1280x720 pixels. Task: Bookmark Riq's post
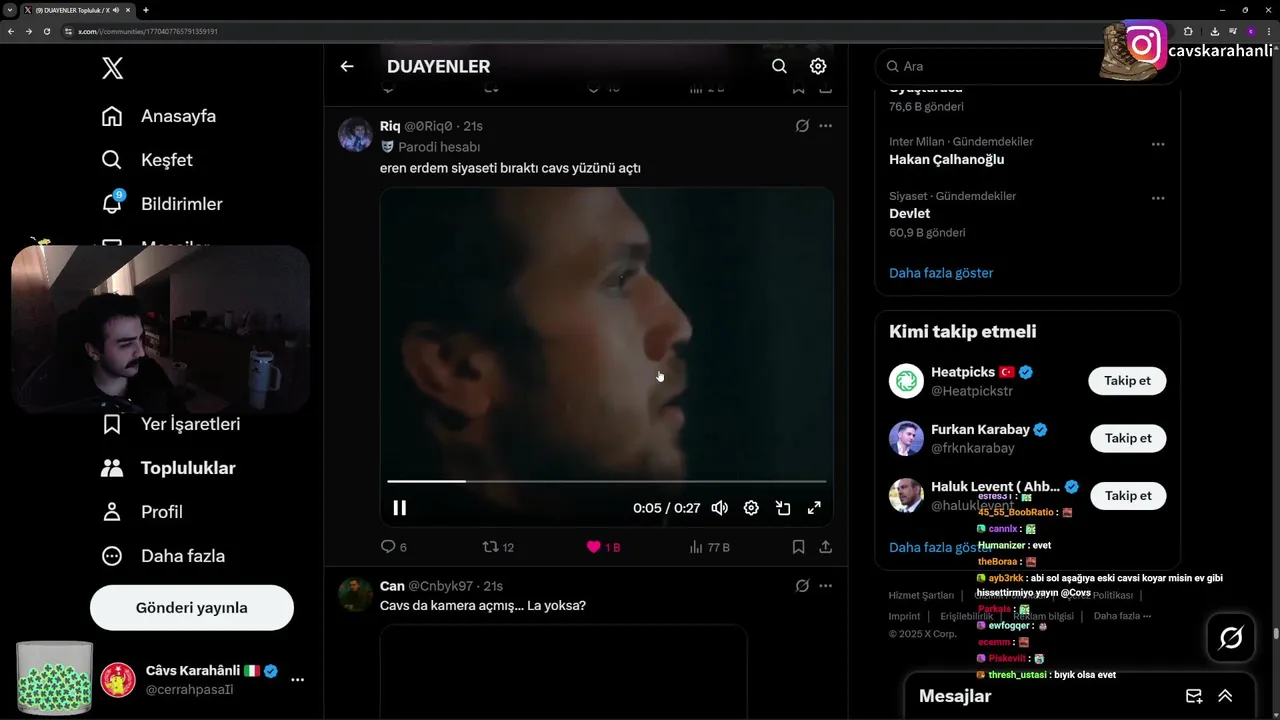[x=798, y=547]
